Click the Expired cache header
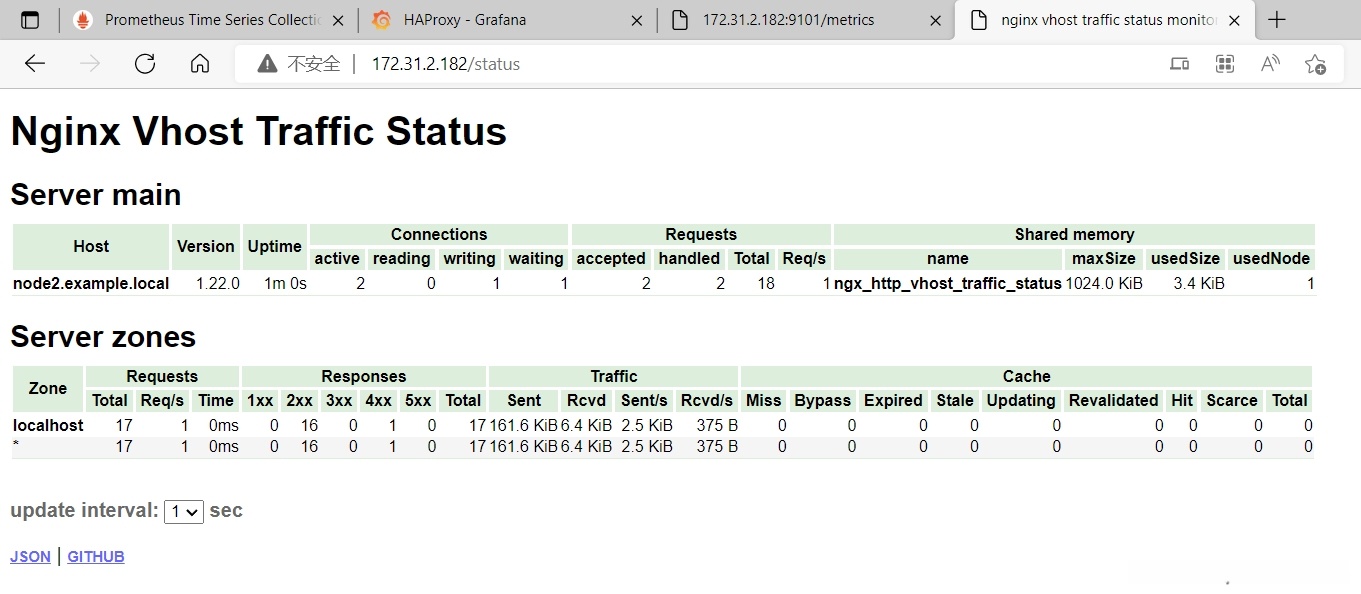Viewport: 1361px width, 594px height. tap(893, 400)
